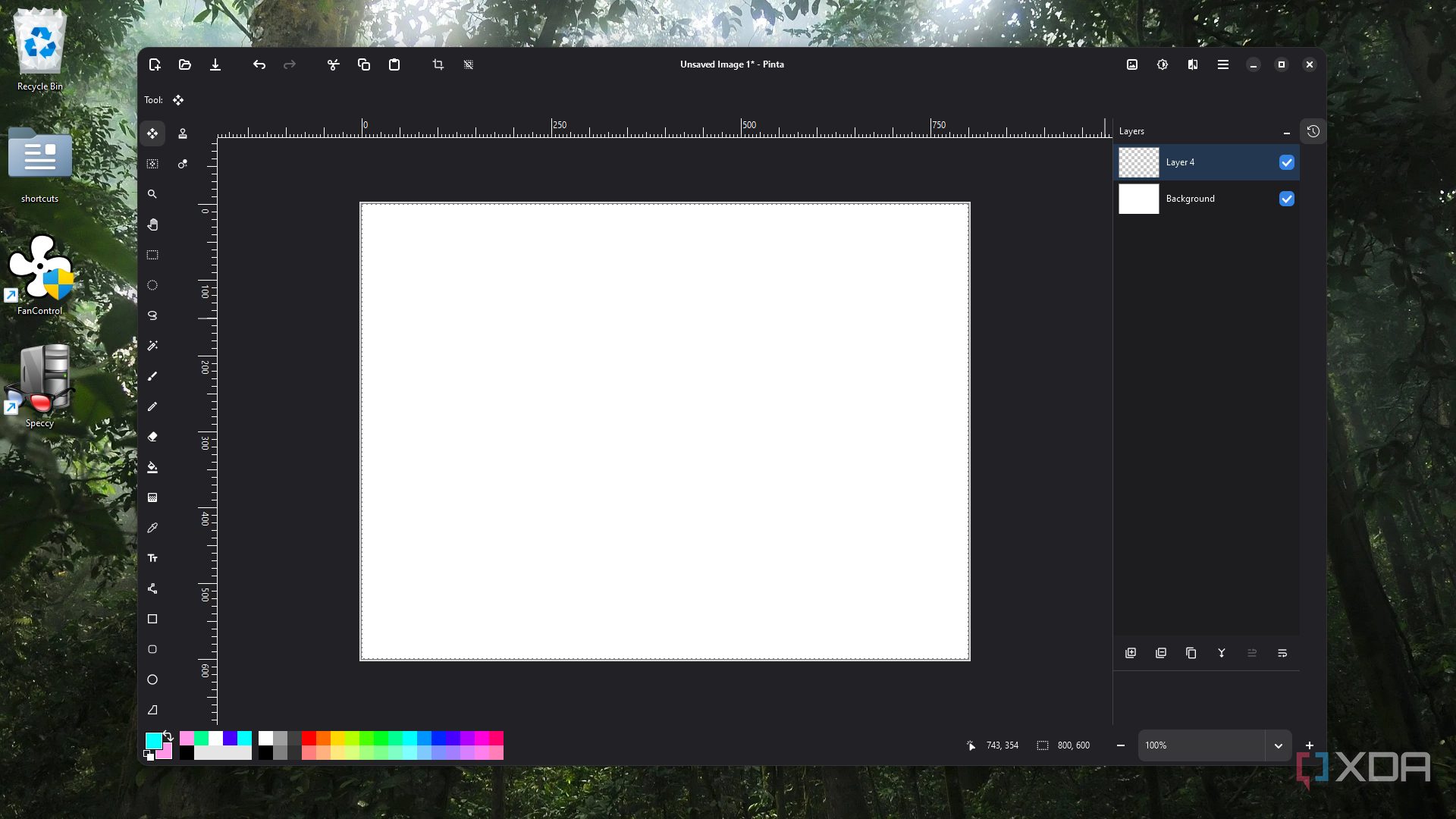
Task: Select the Pan hand tool
Action: (152, 224)
